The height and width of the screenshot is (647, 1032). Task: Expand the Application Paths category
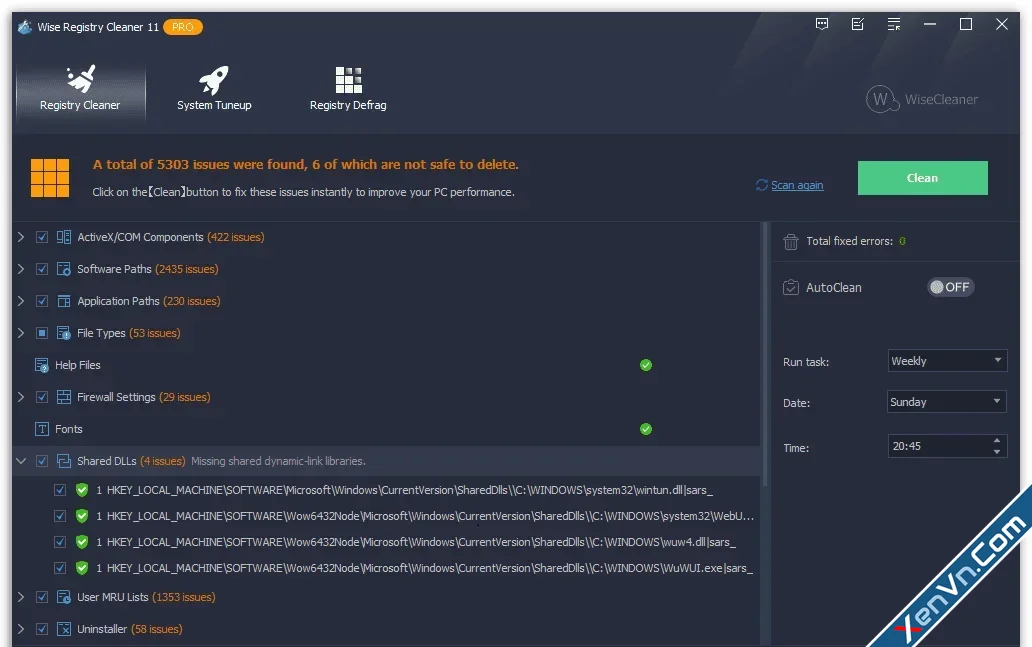point(21,301)
